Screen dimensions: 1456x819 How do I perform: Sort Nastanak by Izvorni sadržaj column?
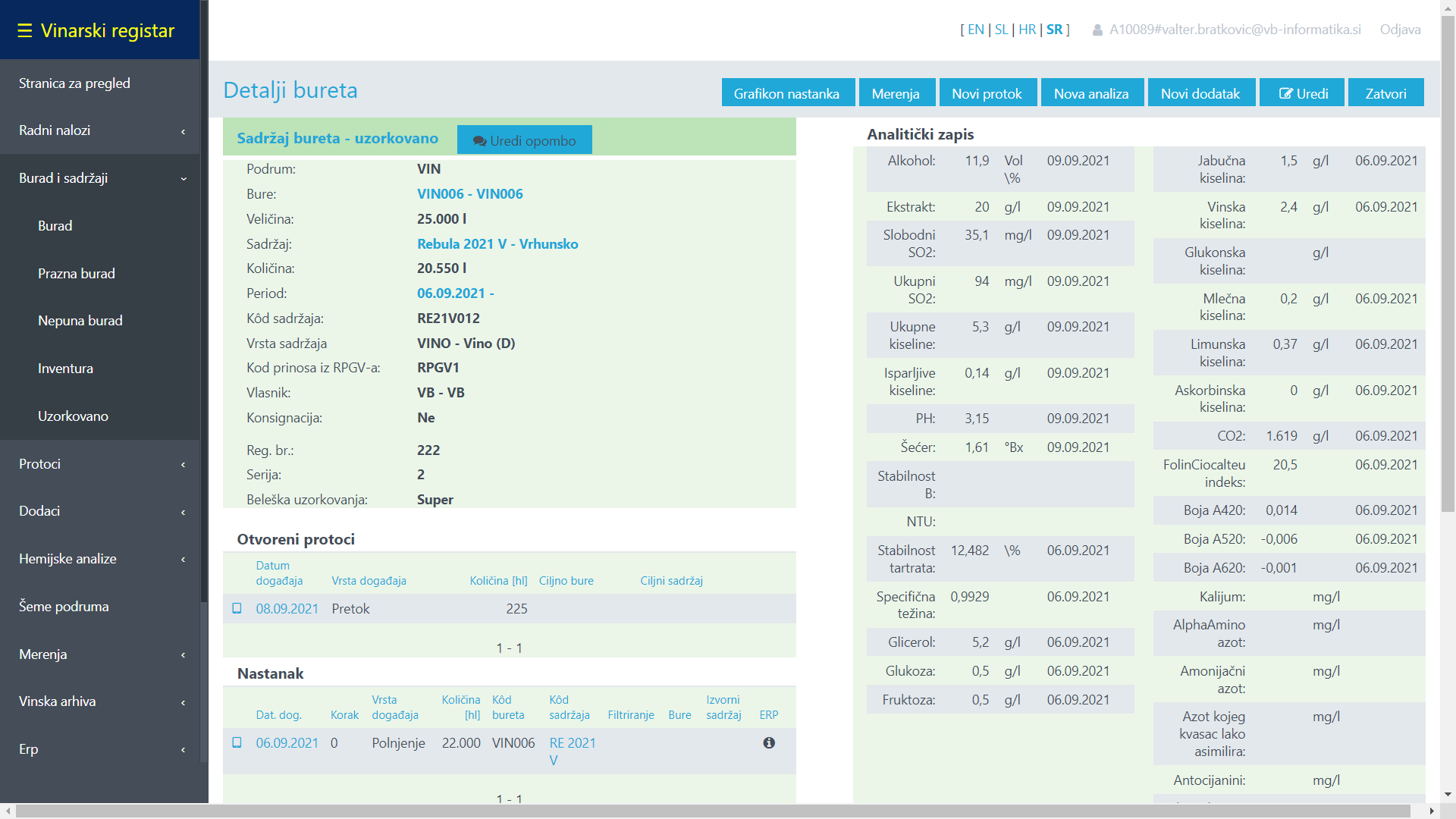723,708
